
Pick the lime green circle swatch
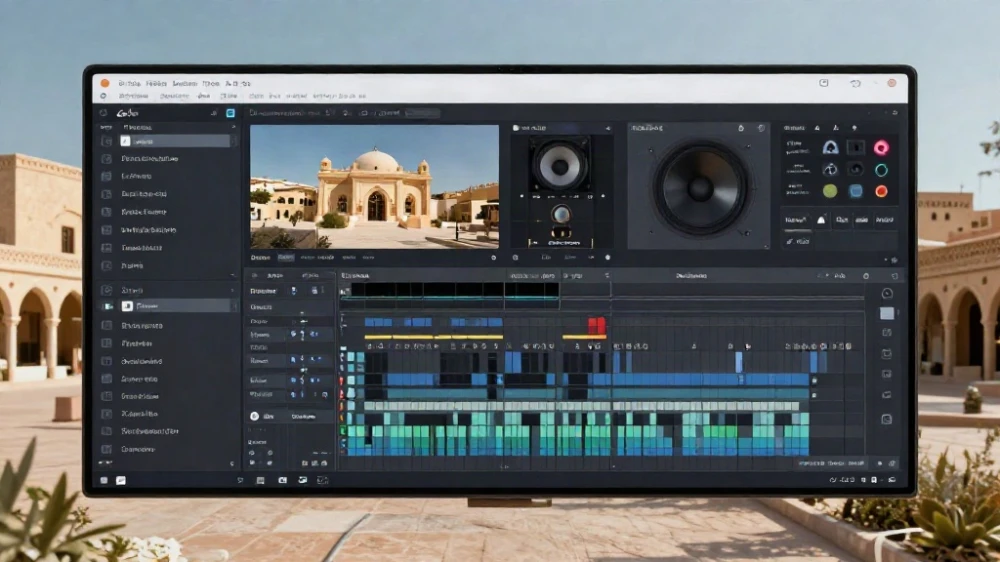(830, 191)
